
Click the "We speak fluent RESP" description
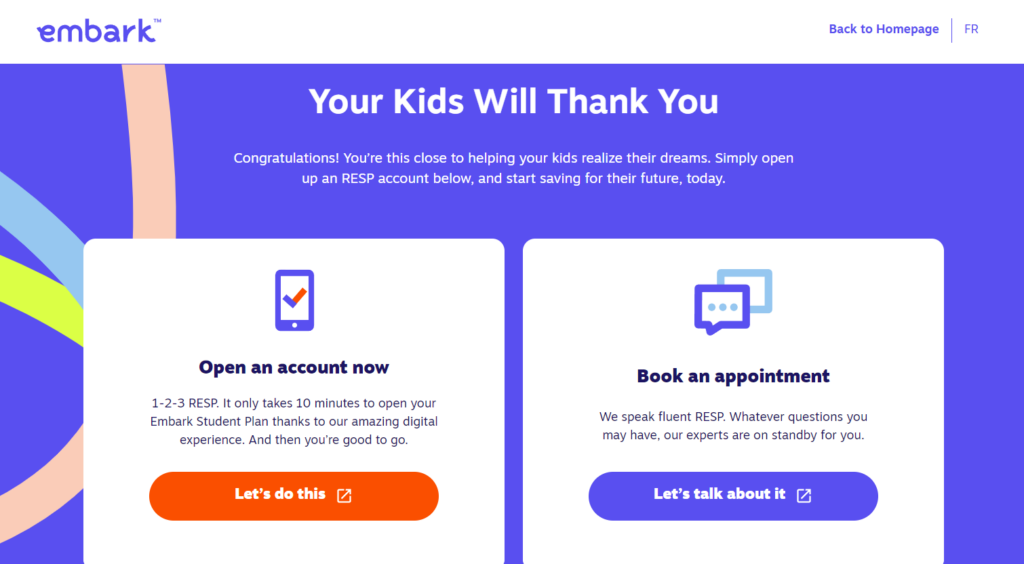tap(733, 426)
